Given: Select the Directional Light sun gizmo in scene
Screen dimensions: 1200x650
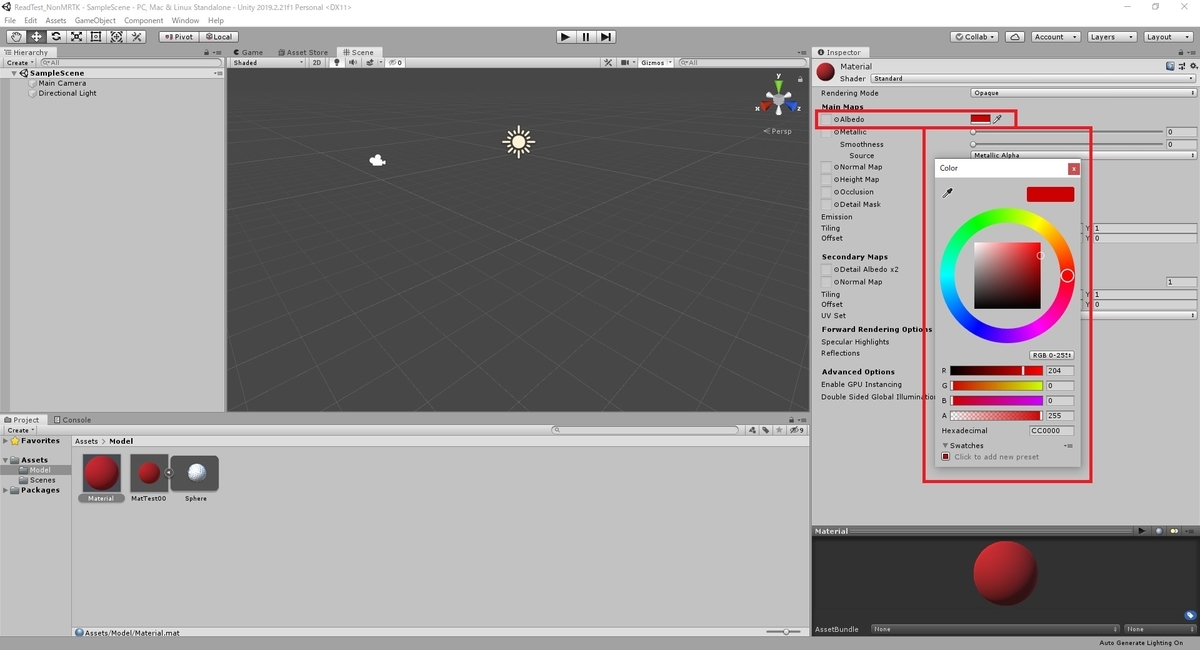Looking at the screenshot, I should 518,142.
